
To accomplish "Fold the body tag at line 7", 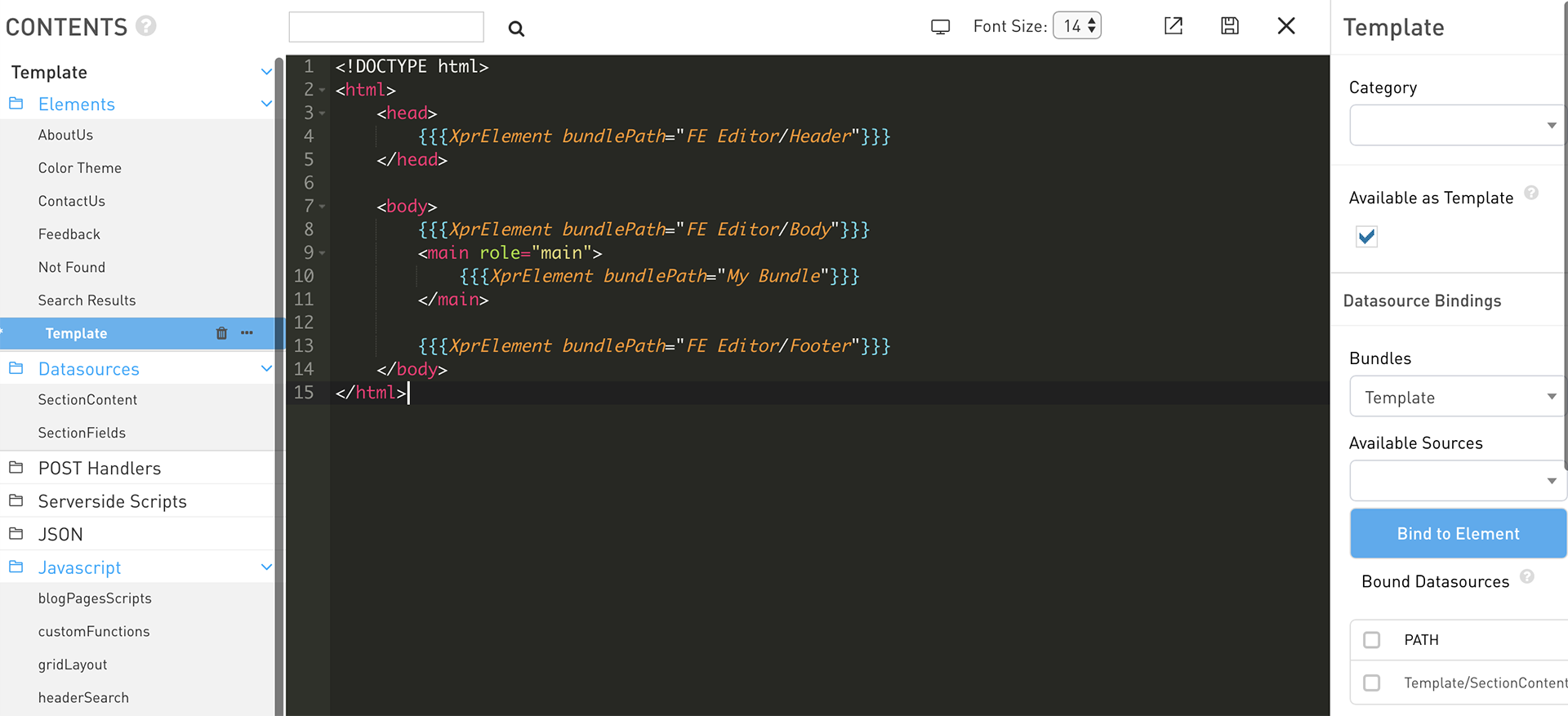I will 322,207.
